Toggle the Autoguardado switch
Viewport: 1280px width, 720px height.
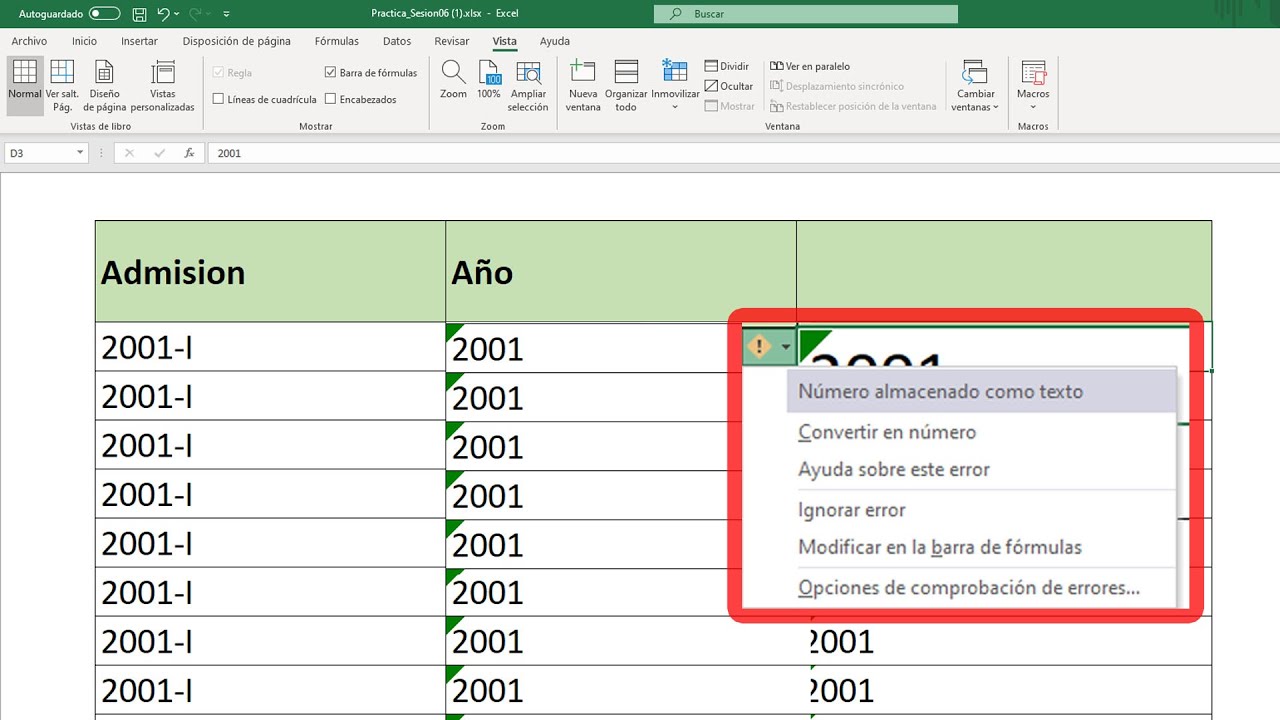[104, 14]
